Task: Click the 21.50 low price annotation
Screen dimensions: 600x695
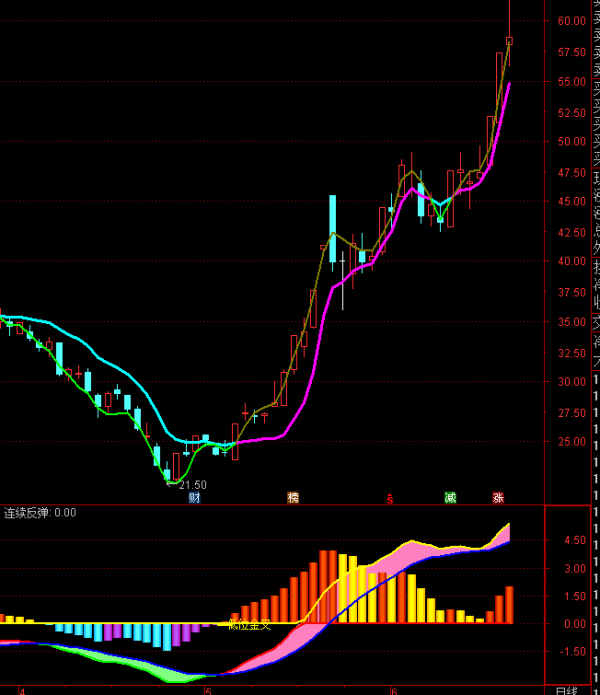Action: pos(192,485)
